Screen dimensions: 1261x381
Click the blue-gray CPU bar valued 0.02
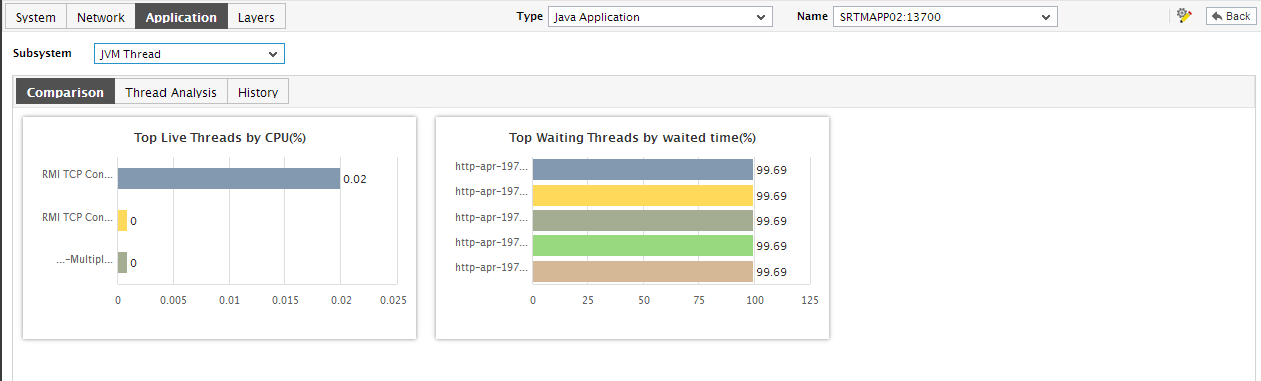pyautogui.click(x=229, y=179)
